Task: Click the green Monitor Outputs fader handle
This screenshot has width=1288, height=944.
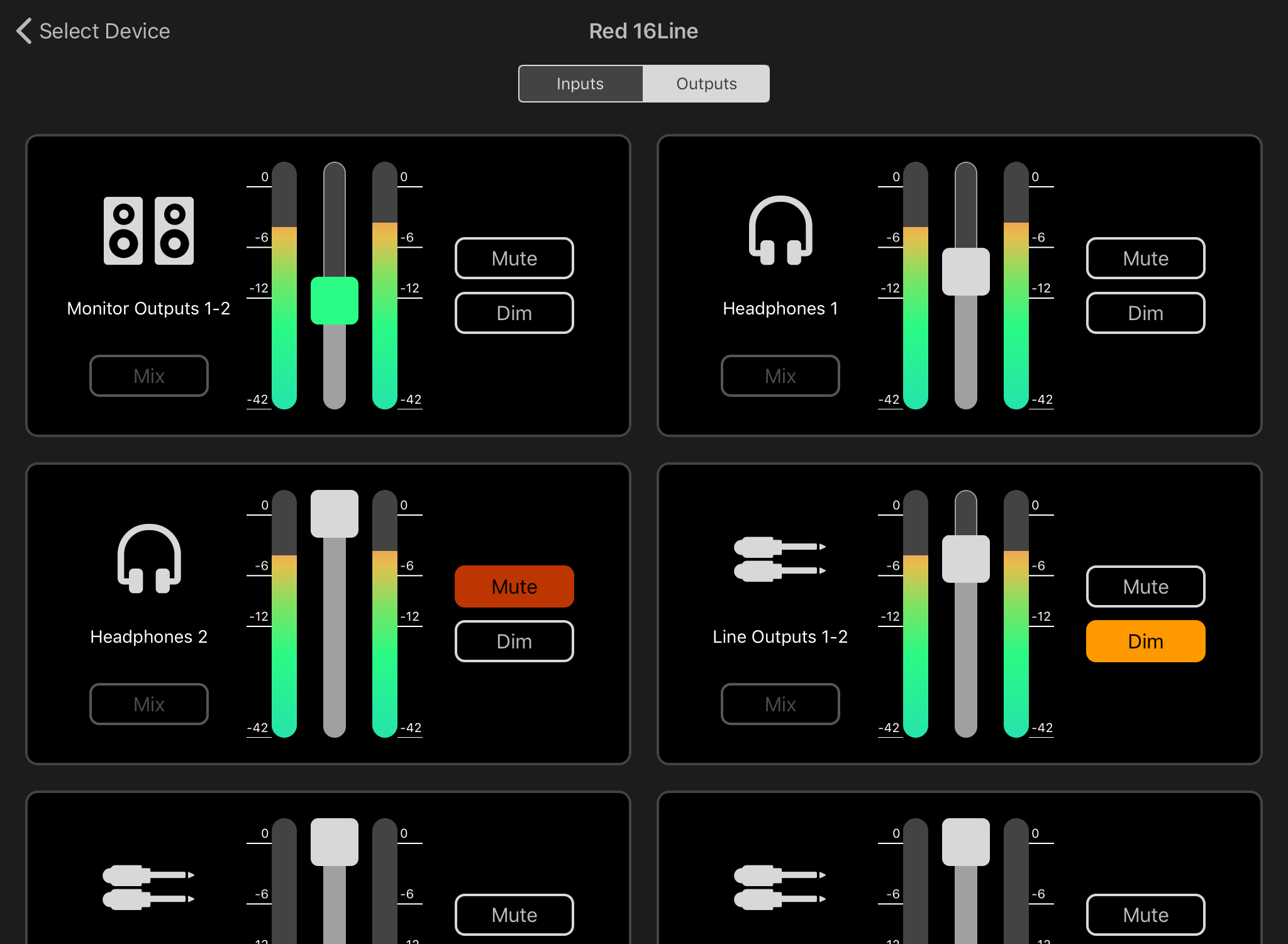Action: click(x=335, y=301)
